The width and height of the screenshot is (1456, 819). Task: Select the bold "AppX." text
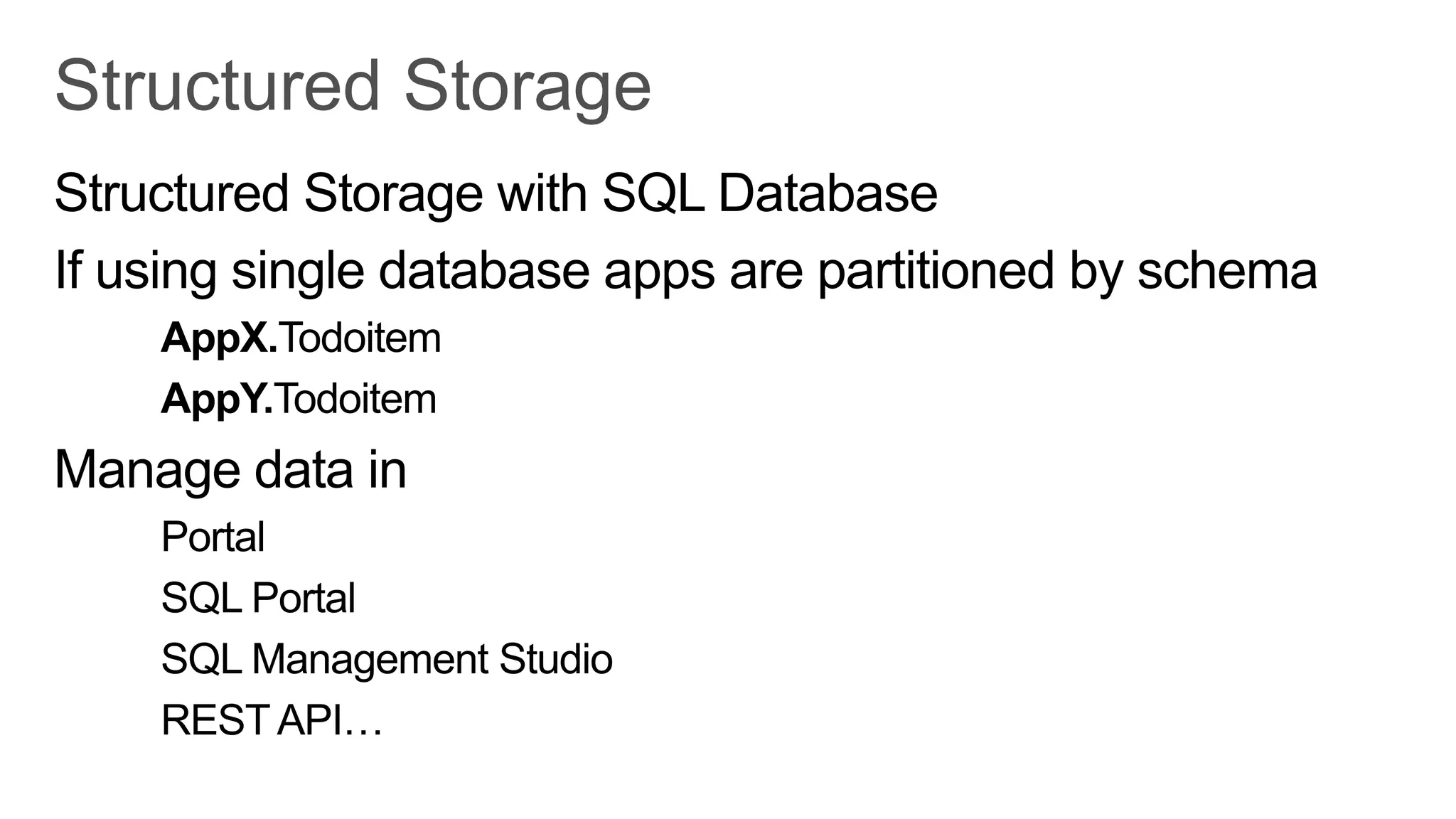(x=219, y=338)
